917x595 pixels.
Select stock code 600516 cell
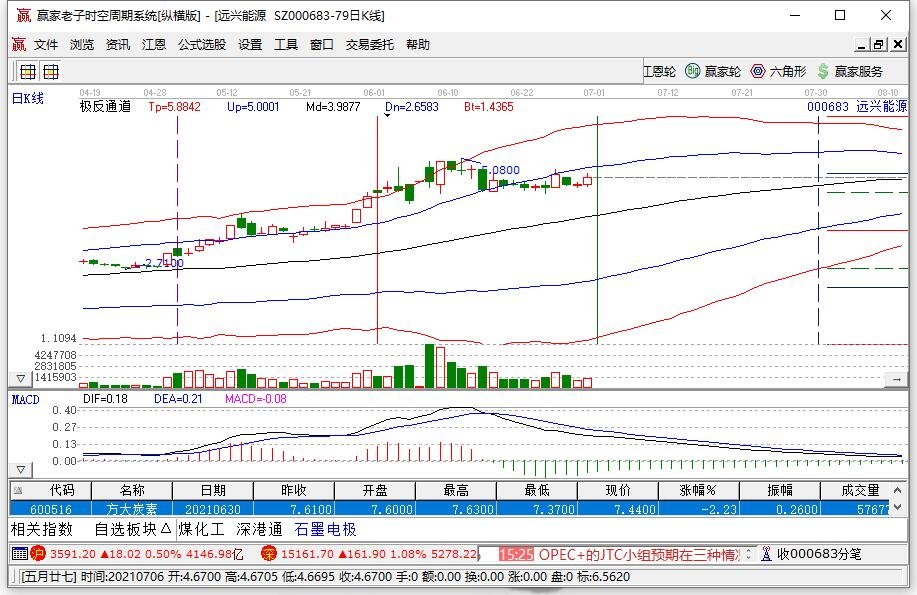(x=51, y=509)
